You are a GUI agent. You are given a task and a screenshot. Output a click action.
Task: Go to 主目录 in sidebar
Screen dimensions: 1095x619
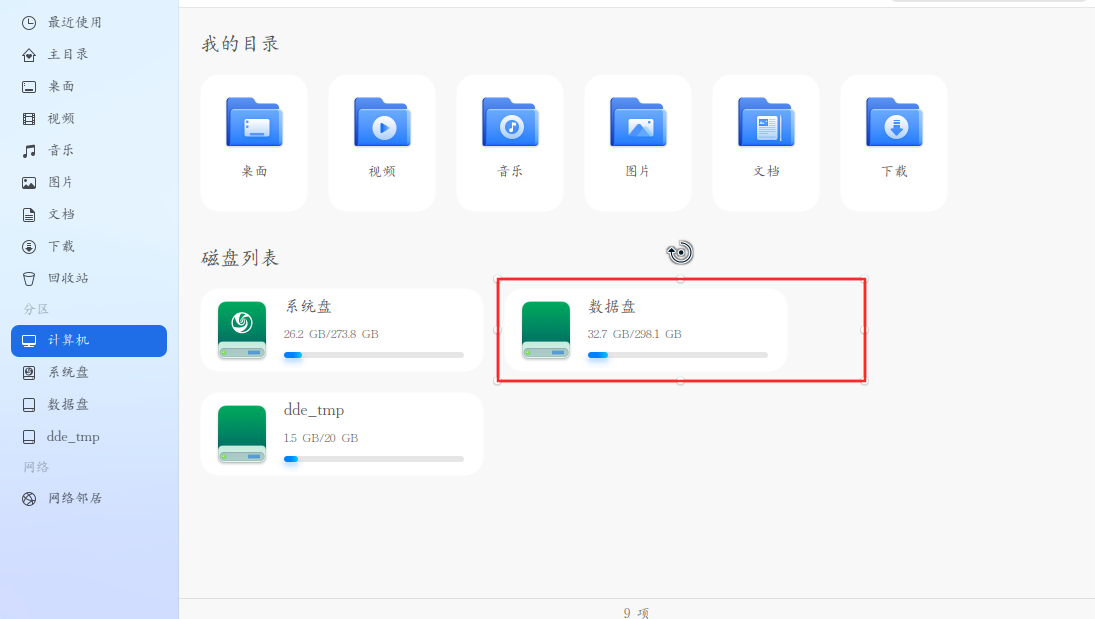pos(68,54)
